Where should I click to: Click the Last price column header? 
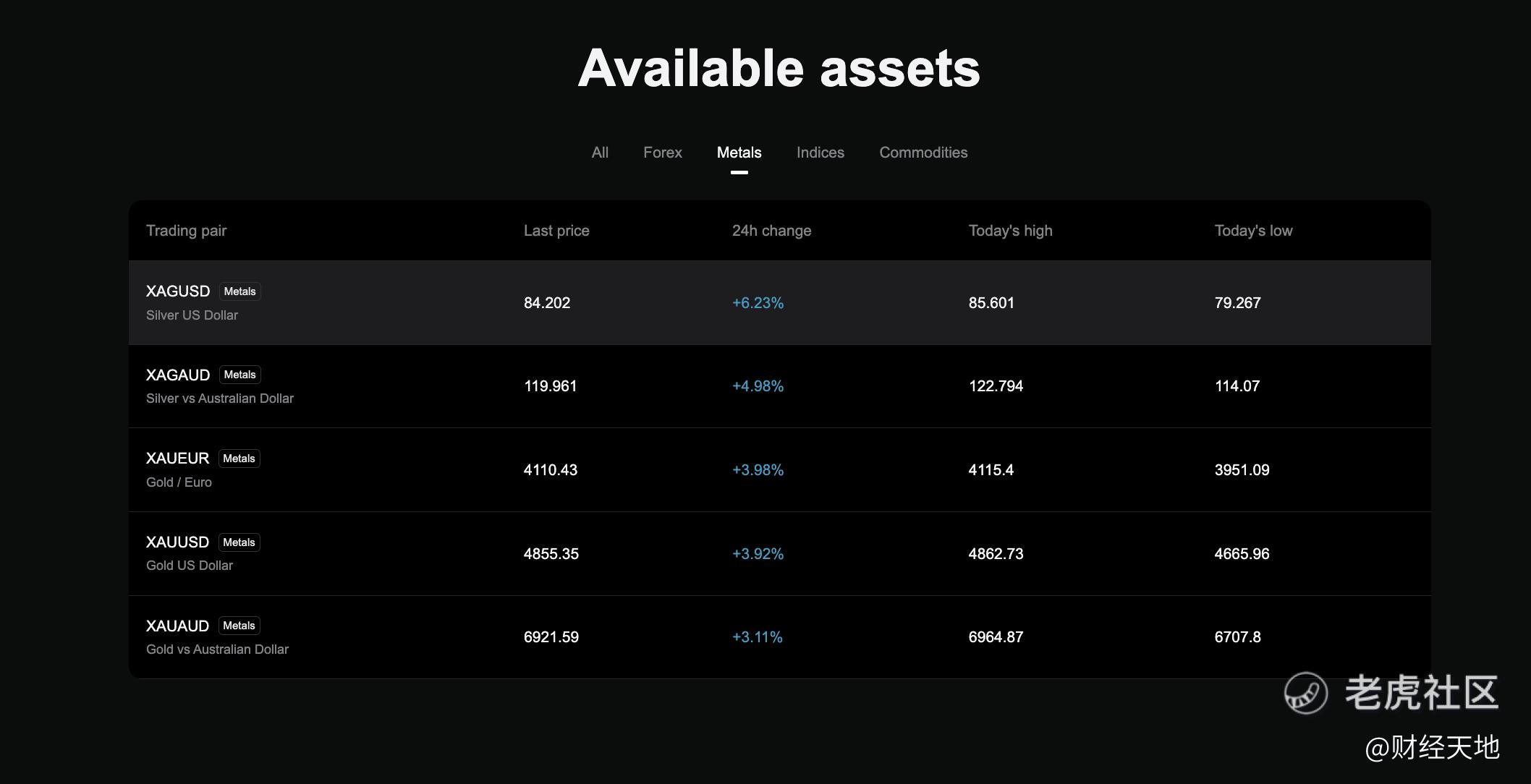(x=556, y=231)
